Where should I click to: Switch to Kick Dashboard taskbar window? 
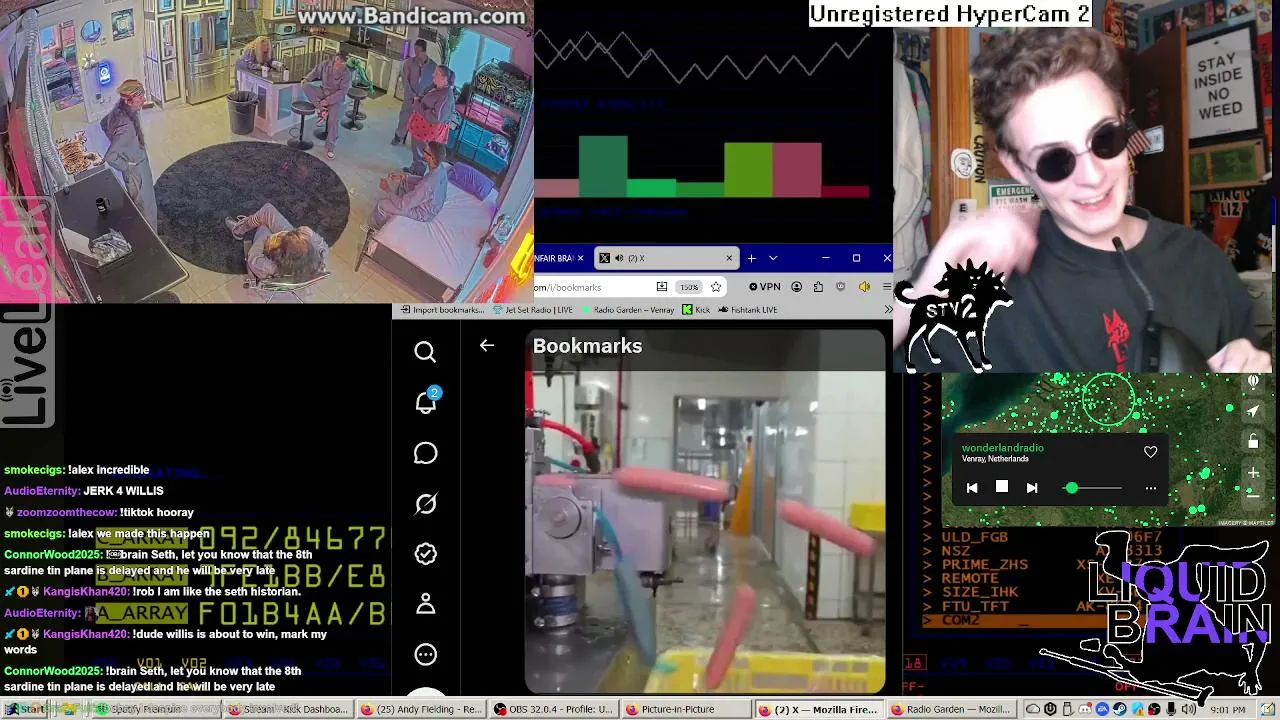click(288, 710)
